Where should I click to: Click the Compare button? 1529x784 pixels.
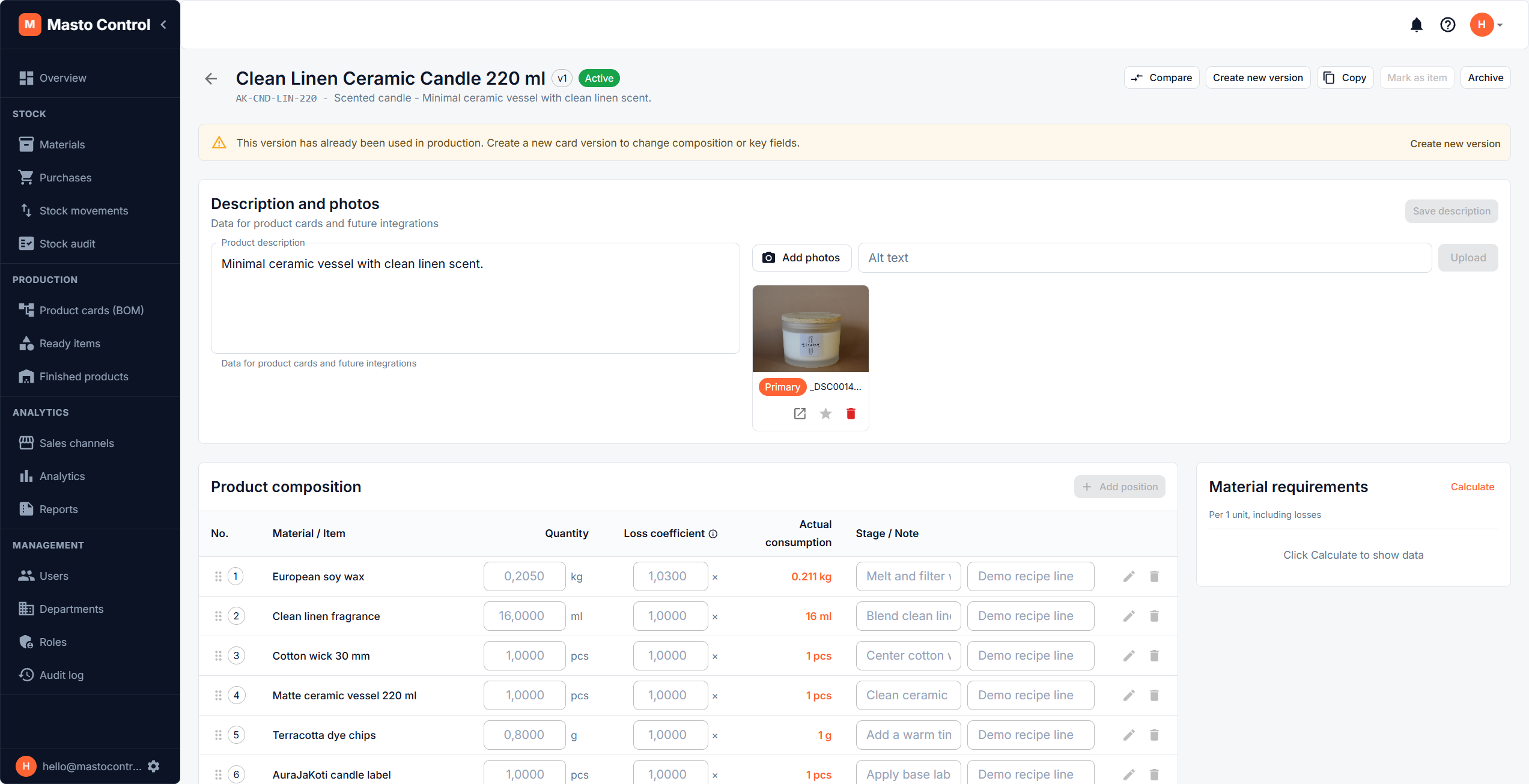[x=1161, y=77]
